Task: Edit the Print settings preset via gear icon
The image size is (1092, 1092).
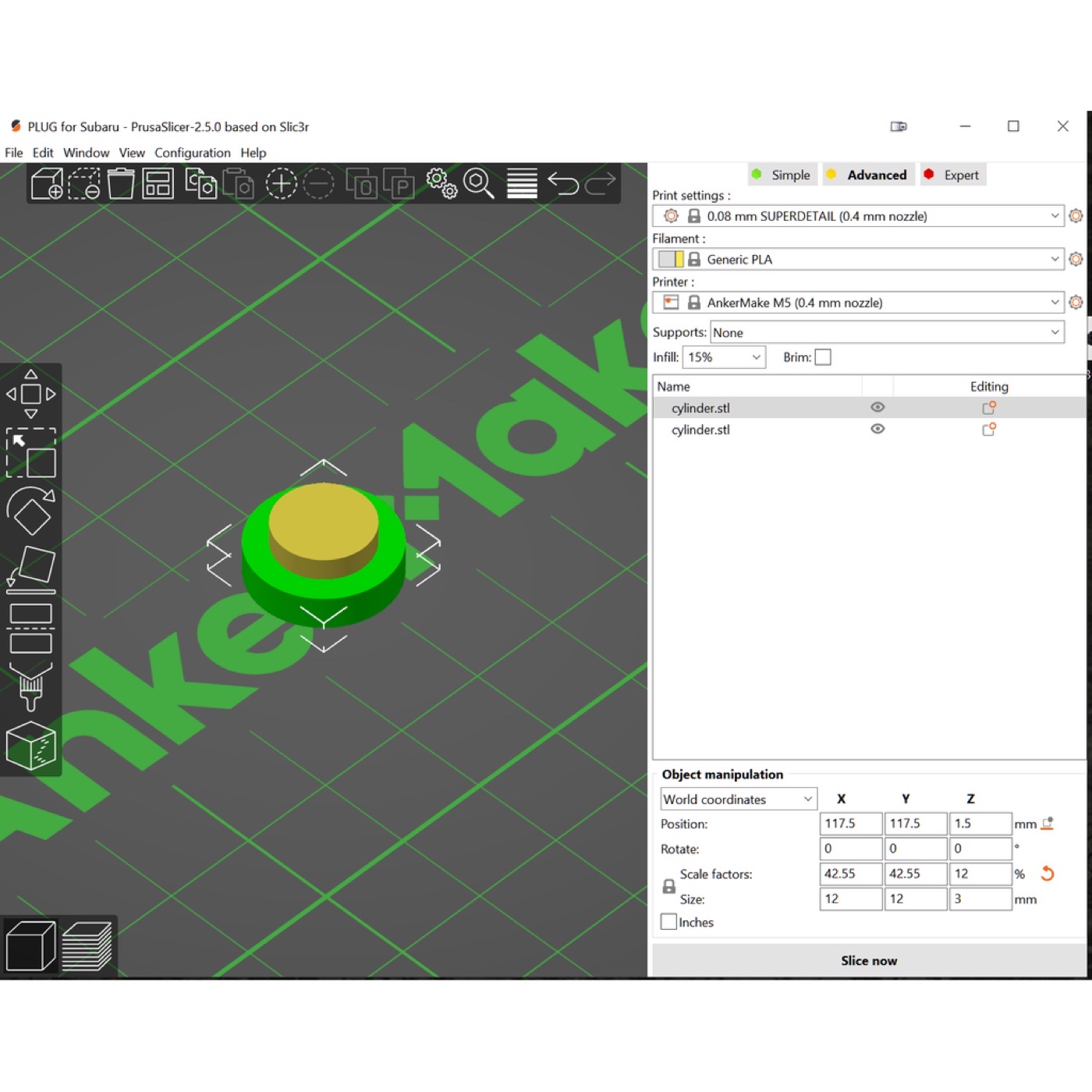Action: click(x=1076, y=216)
